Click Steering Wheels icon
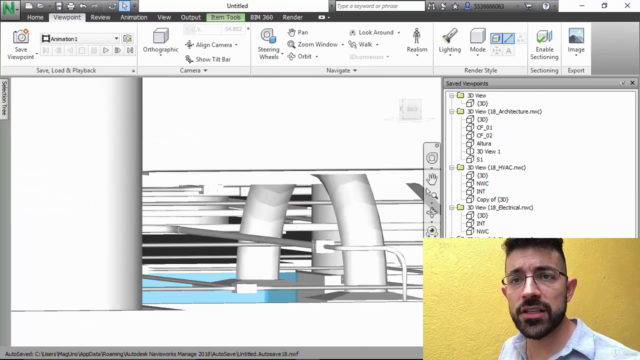The width and height of the screenshot is (640, 360). tap(268, 37)
